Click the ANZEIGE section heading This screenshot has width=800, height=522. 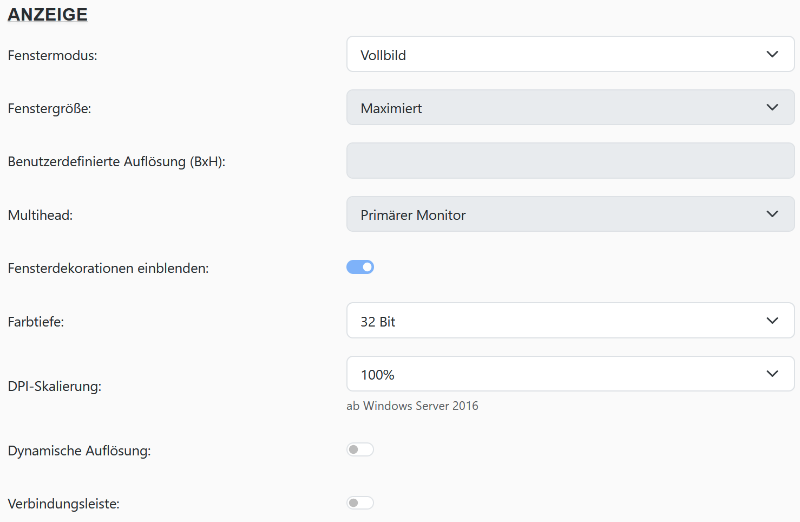click(47, 15)
